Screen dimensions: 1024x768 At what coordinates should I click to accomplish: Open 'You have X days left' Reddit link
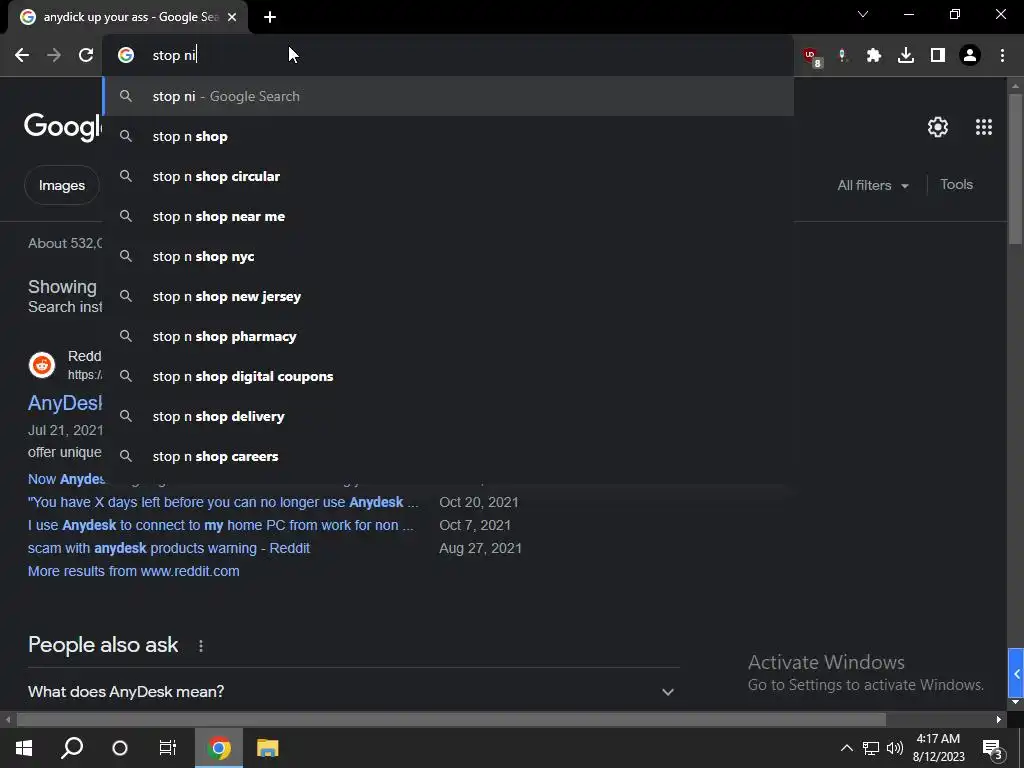223,502
